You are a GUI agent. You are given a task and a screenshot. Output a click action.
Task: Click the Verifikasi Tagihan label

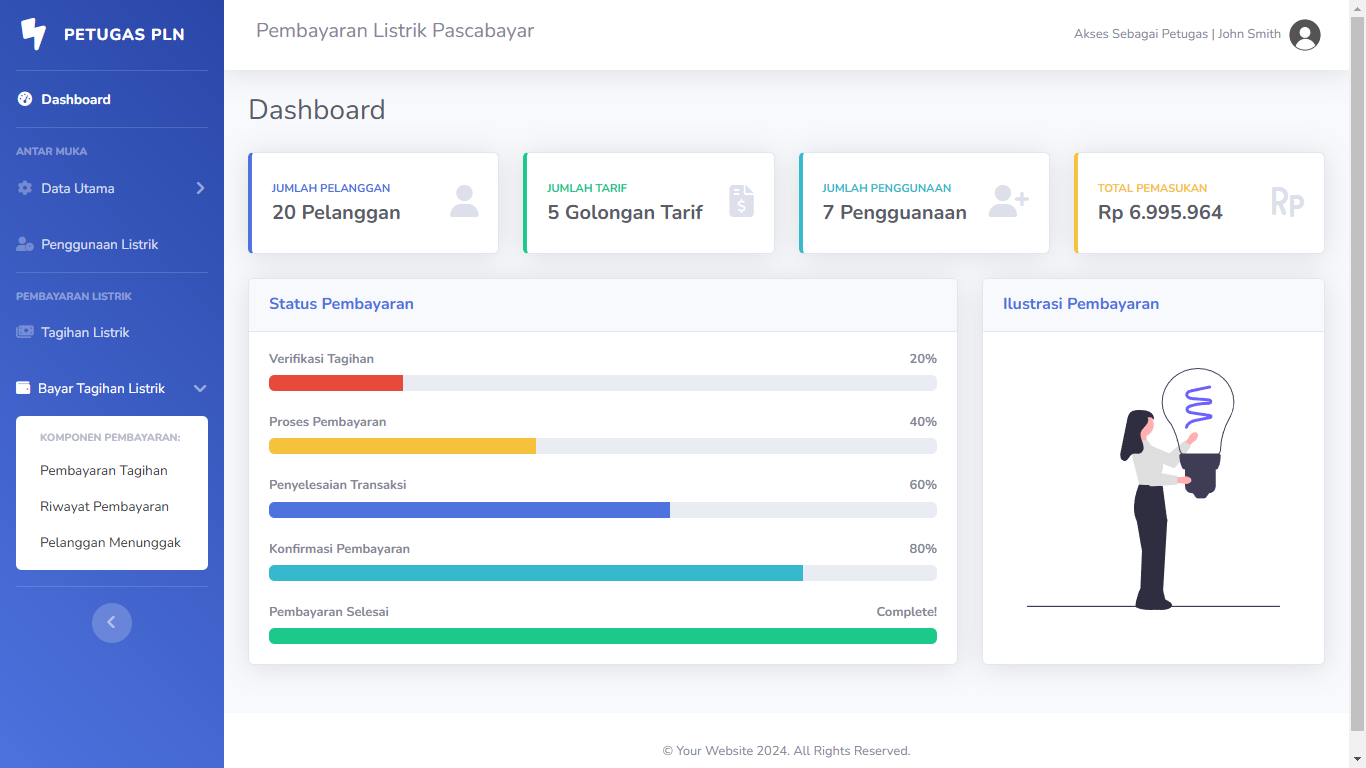coord(321,359)
